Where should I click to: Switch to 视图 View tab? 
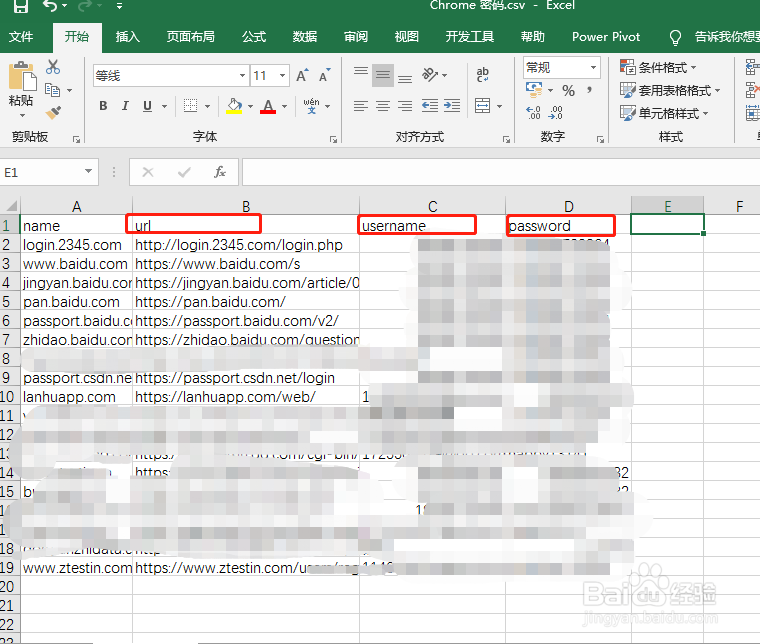[x=407, y=37]
